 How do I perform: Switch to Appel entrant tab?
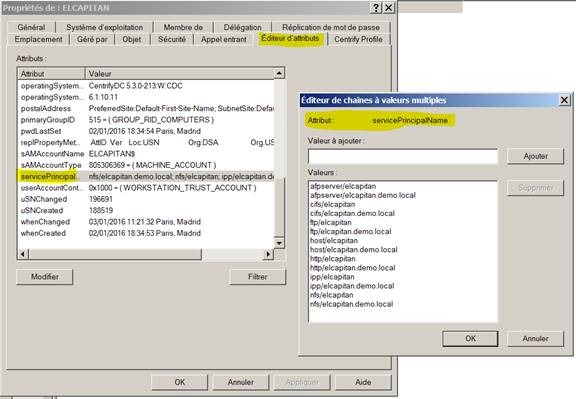tap(223, 39)
